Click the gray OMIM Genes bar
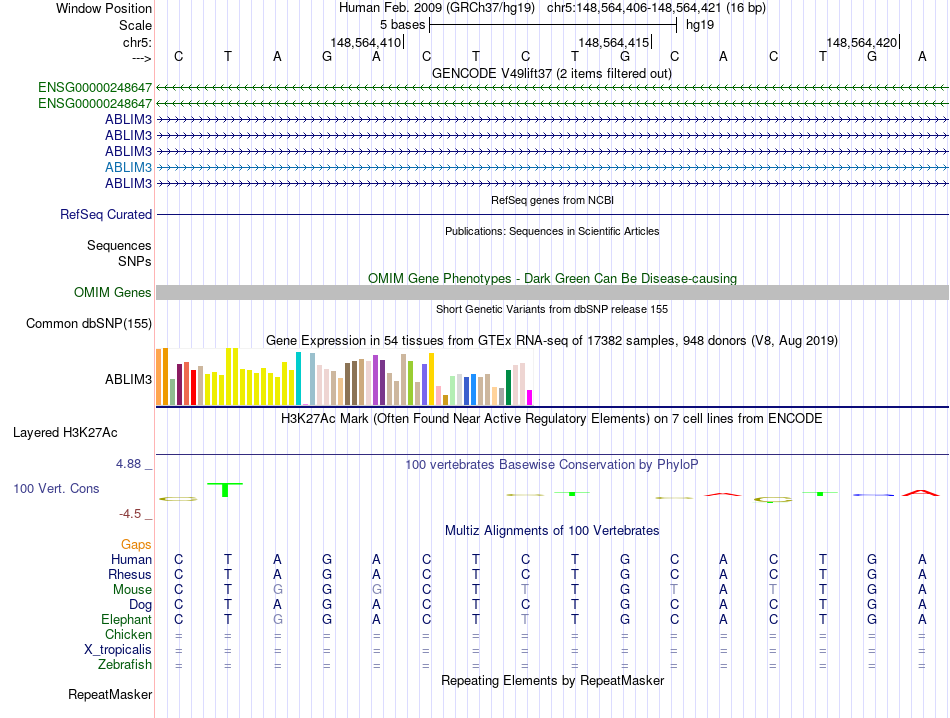This screenshot has width=950, height=718. click(552, 293)
